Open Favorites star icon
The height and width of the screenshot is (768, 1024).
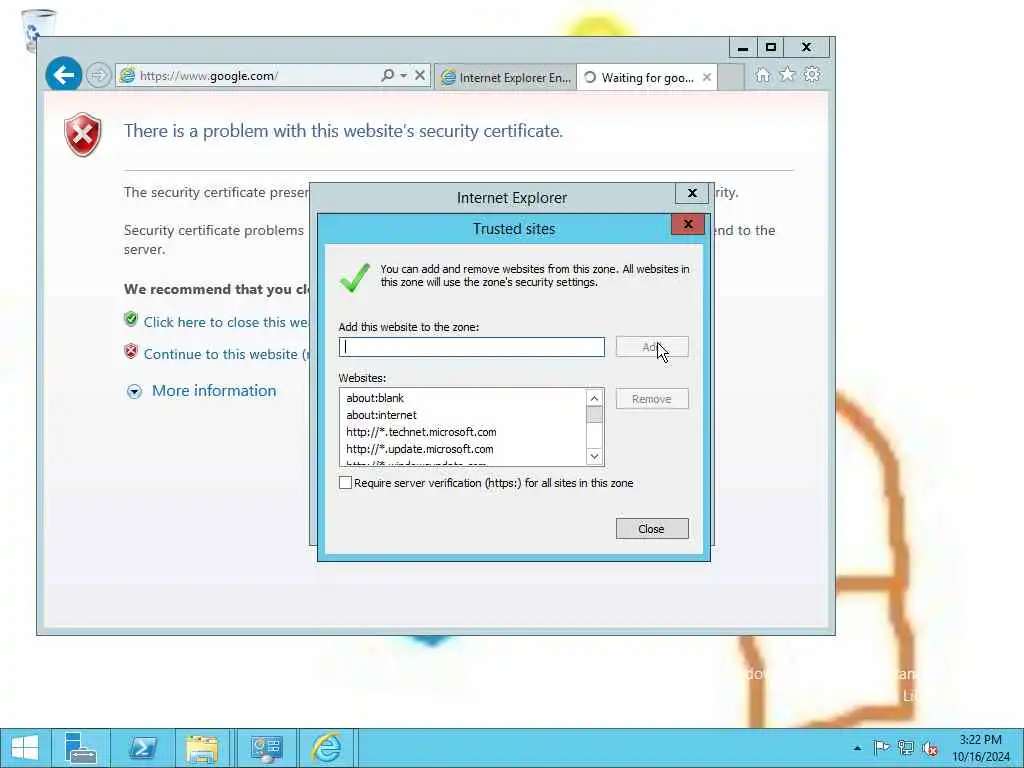tap(788, 74)
